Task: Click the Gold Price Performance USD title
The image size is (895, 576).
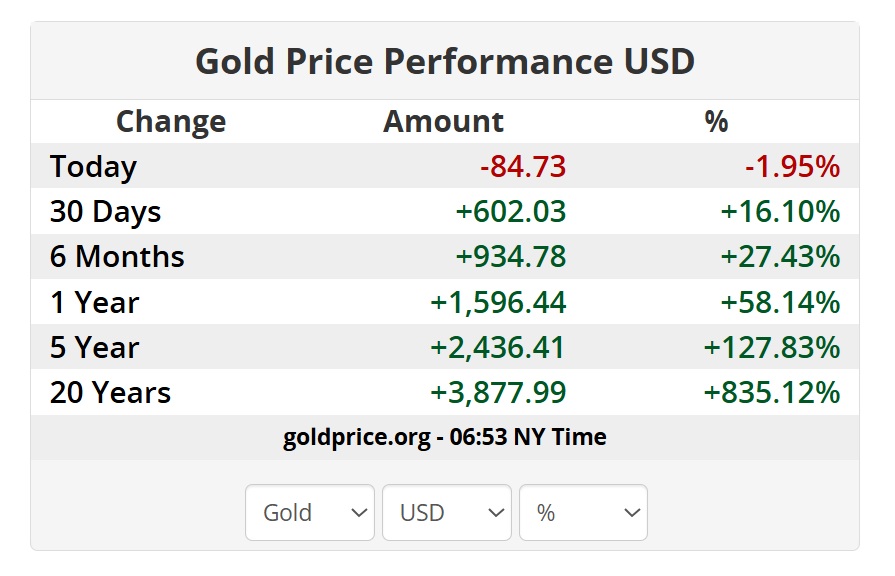Action: point(445,61)
